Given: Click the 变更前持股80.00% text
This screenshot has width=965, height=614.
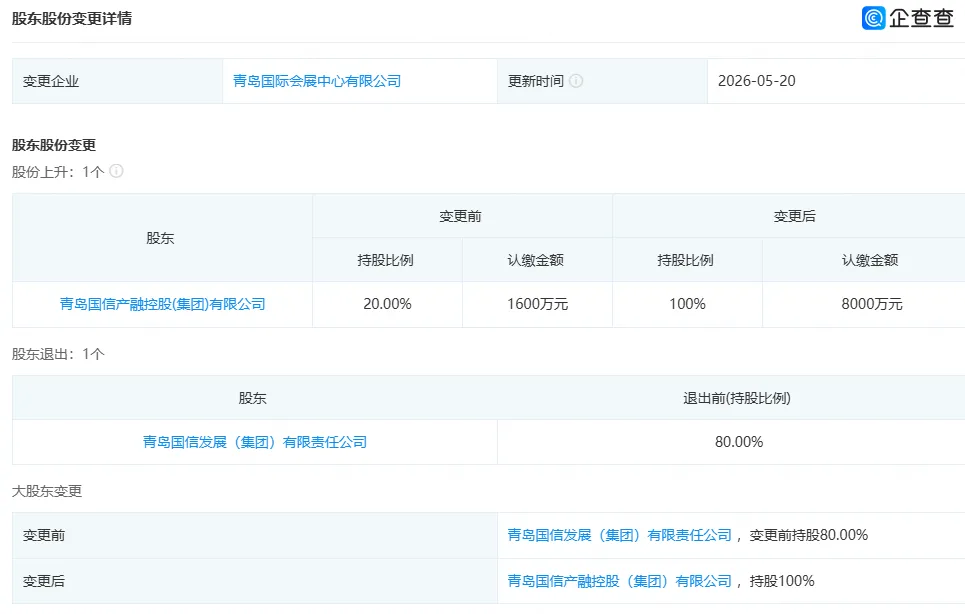Looking at the screenshot, I should [x=809, y=535].
